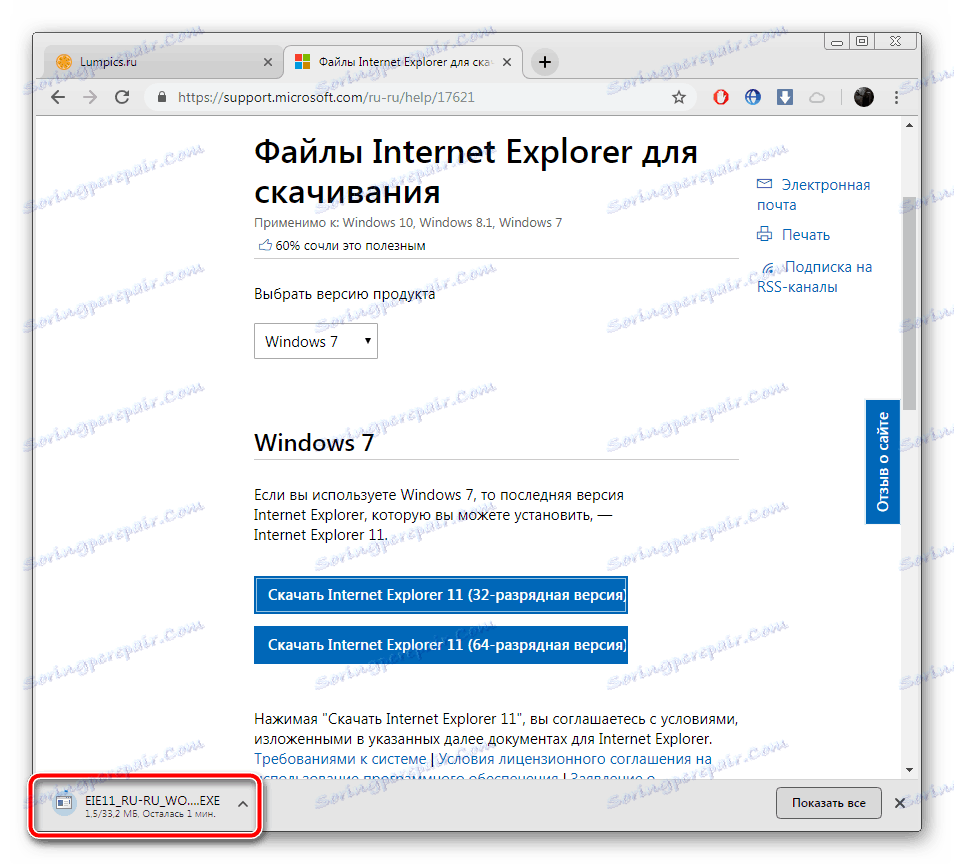Click the printer icon
954x864 pixels.
pyautogui.click(x=764, y=234)
